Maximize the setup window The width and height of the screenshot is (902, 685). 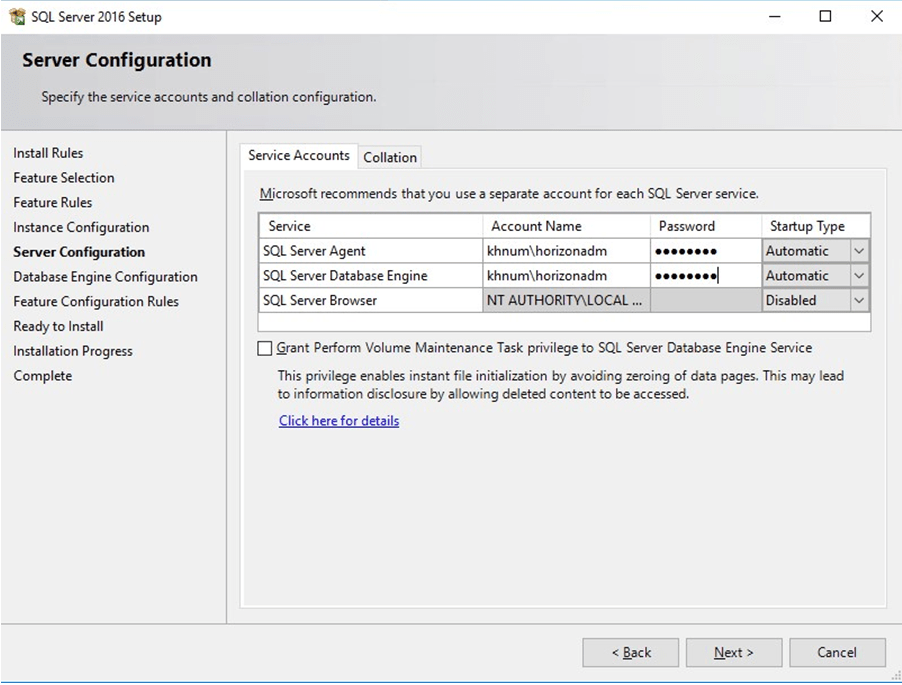(825, 16)
